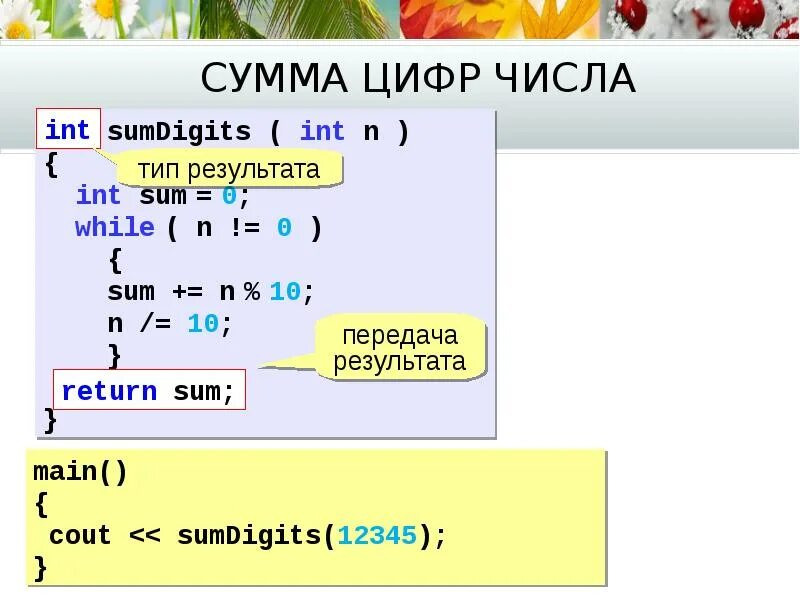The height and width of the screenshot is (600, 800).
Task: Click the loop condition "n != 0"
Action: pyautogui.click(x=244, y=228)
